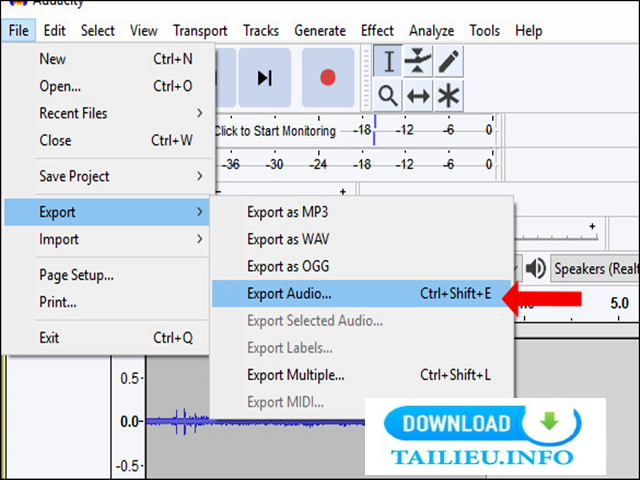Click the 0.5 value on the vertical scale
The image size is (640, 480).
click(129, 378)
